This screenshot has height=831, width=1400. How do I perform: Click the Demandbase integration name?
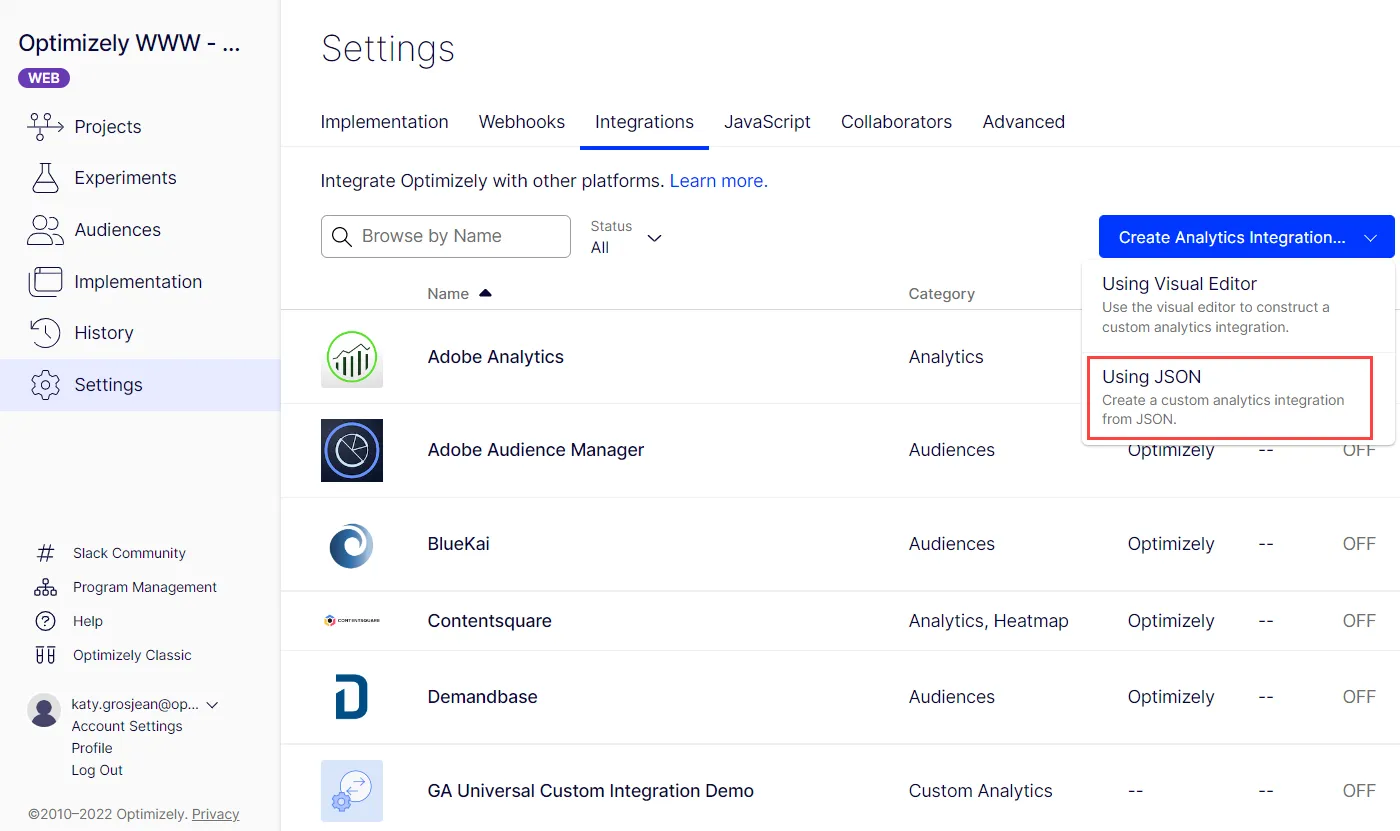[482, 697]
